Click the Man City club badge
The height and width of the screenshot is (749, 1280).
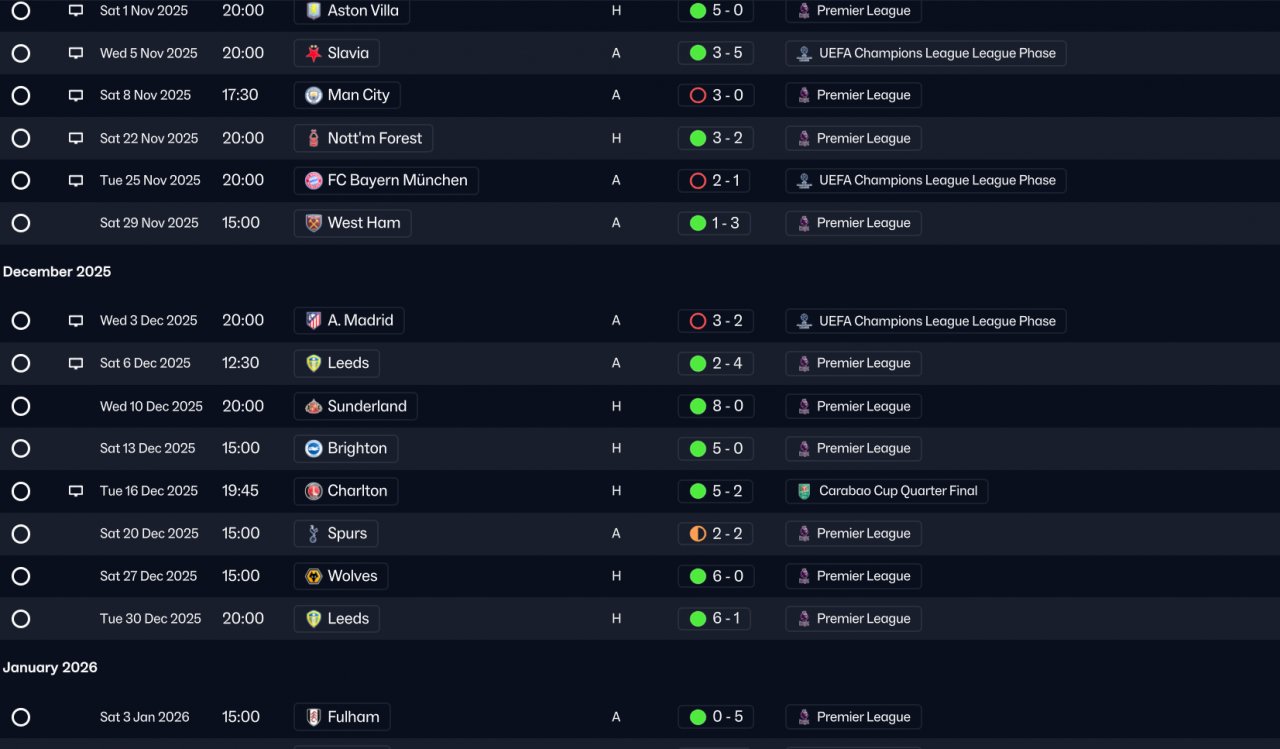click(x=314, y=95)
